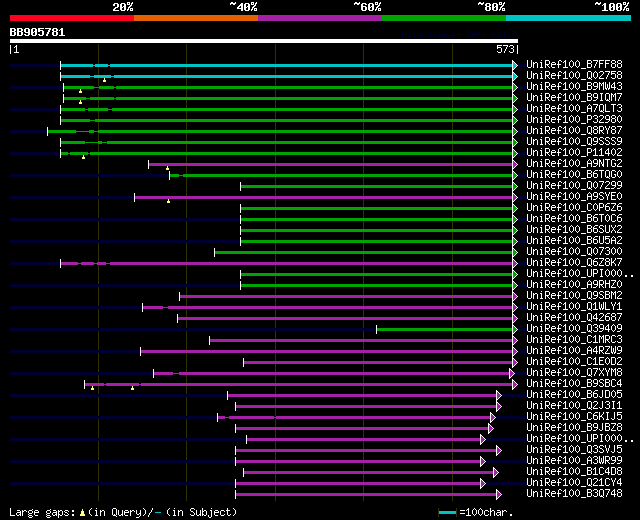Select the white start tick of UniRef100_Q8RY87 alignment

click(x=47, y=131)
